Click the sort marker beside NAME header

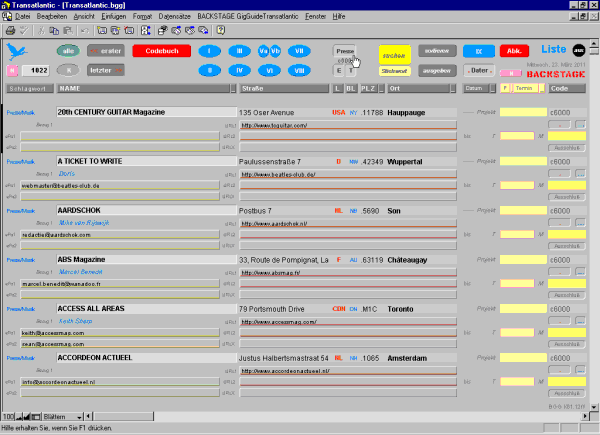233,89
